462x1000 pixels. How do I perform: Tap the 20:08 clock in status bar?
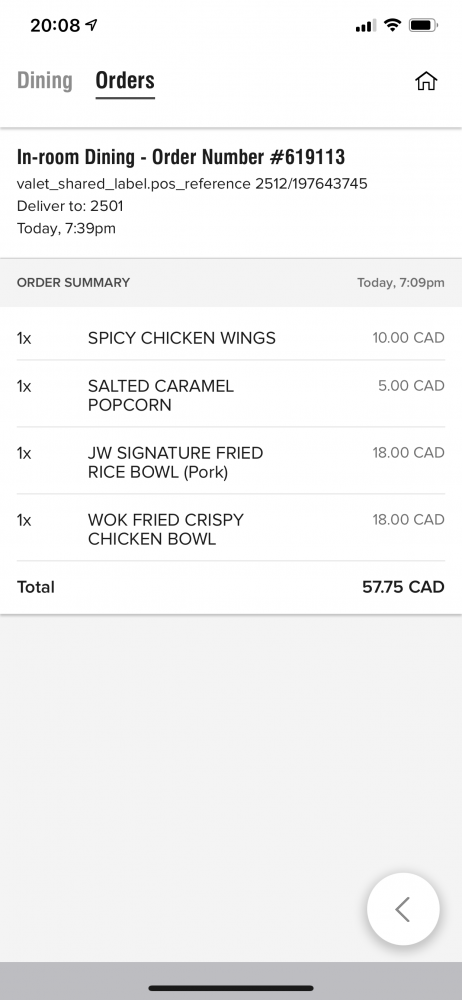pyautogui.click(x=56, y=26)
